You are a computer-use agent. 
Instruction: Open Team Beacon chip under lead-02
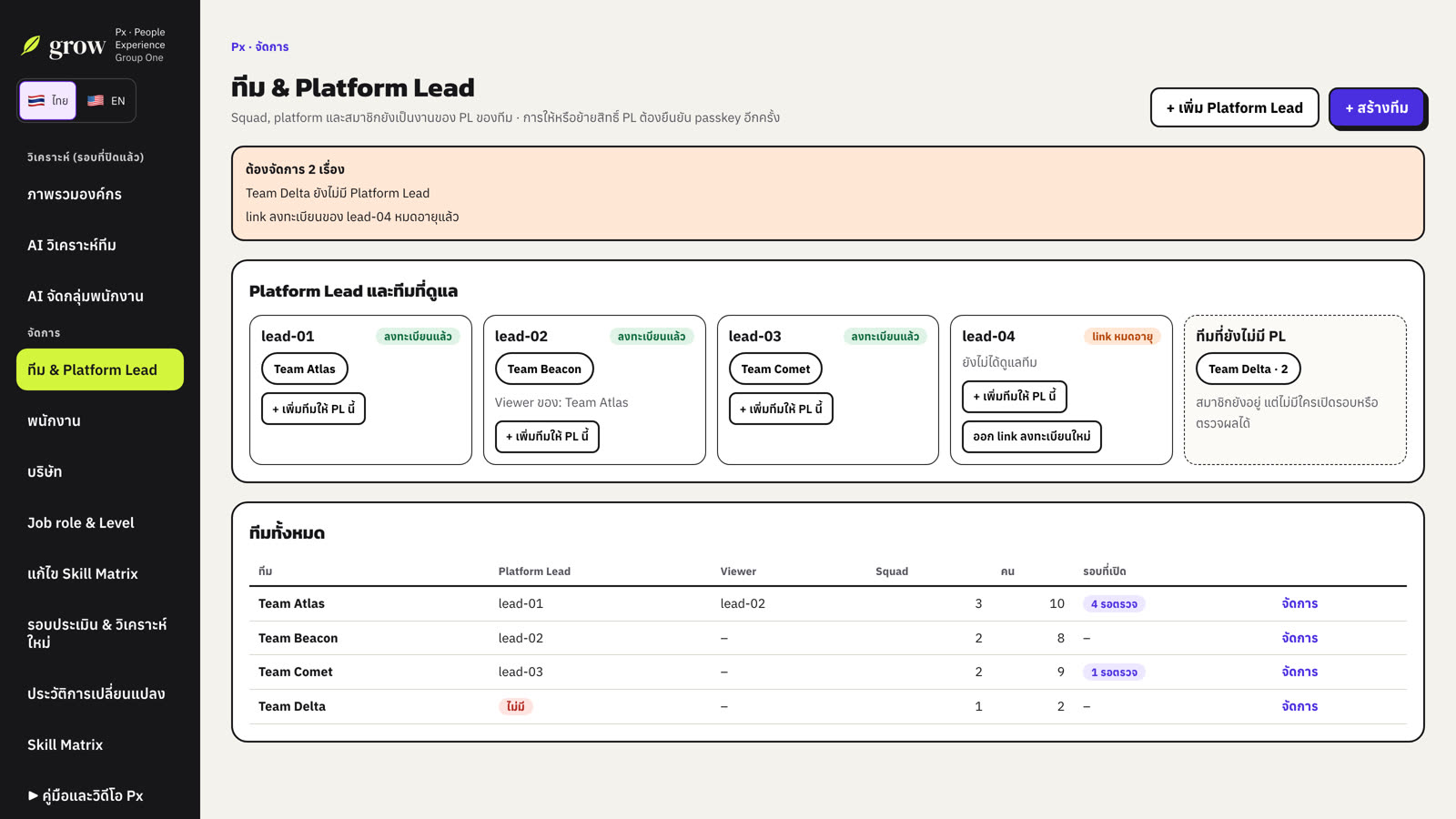click(x=544, y=369)
